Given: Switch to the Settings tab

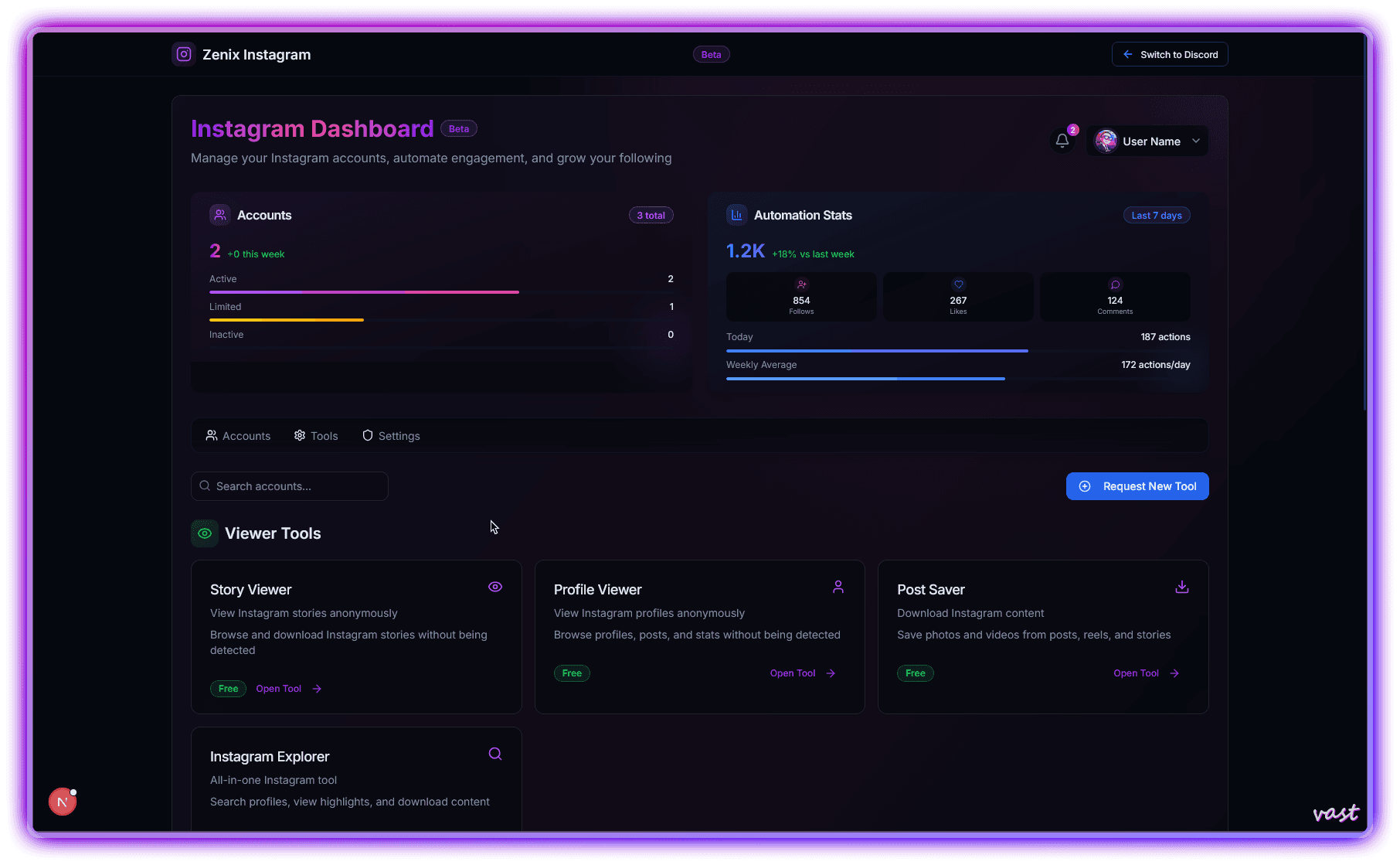Looking at the screenshot, I should pyautogui.click(x=391, y=436).
